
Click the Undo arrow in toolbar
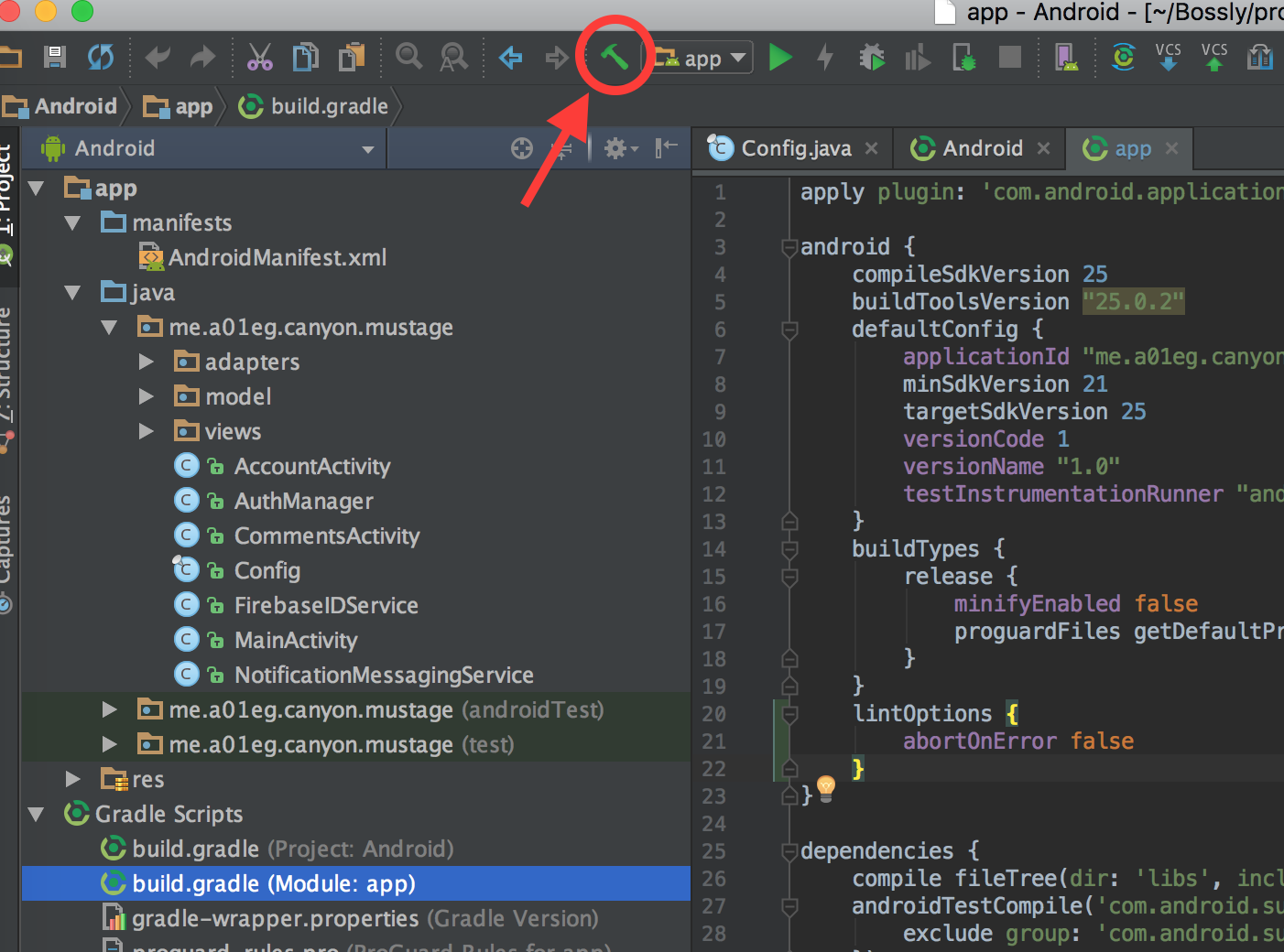click(x=158, y=58)
